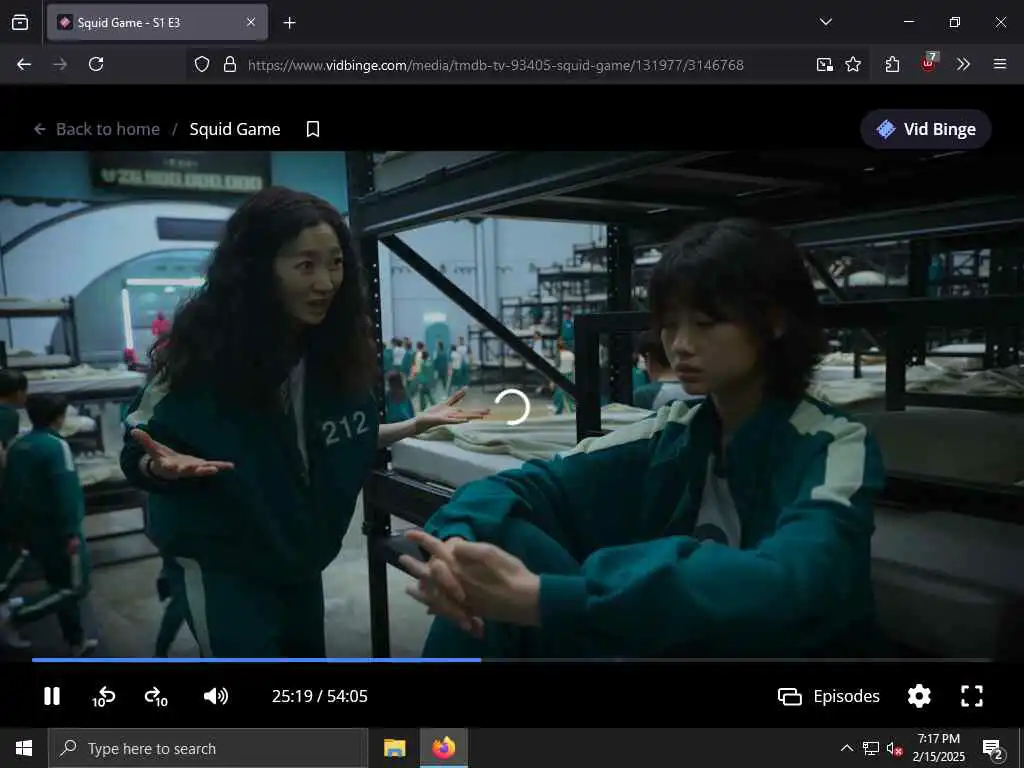Reload the current page

point(96,64)
